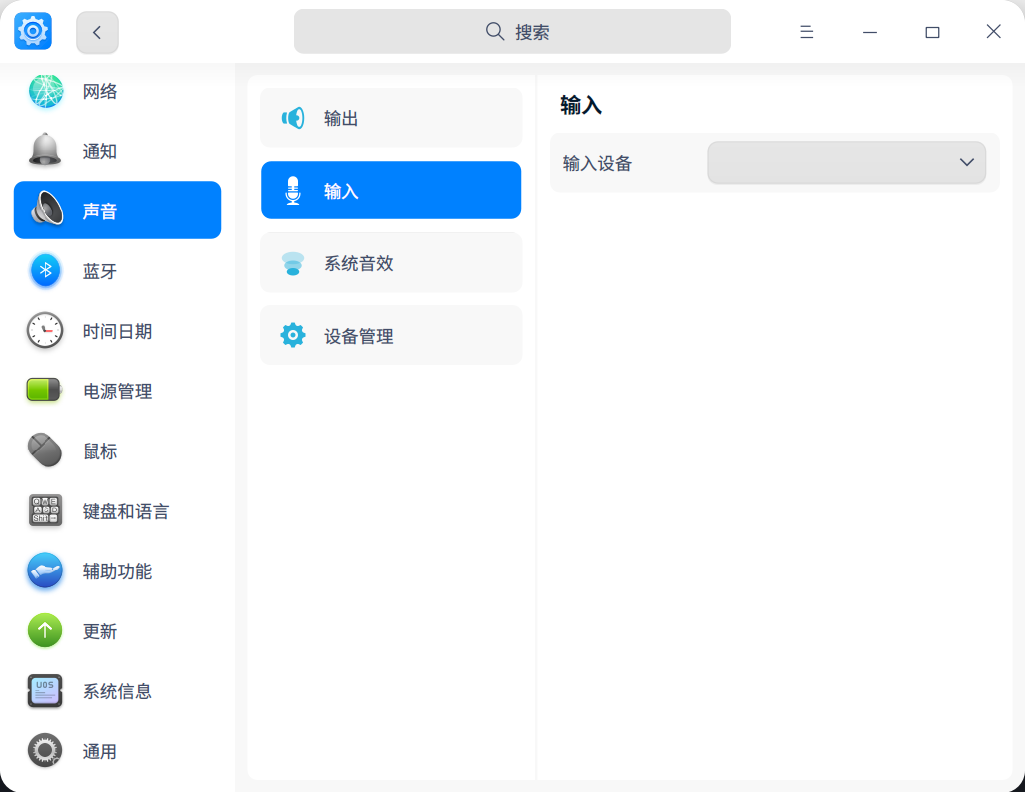Open 辅助功能 hand icon settings

coord(45,570)
